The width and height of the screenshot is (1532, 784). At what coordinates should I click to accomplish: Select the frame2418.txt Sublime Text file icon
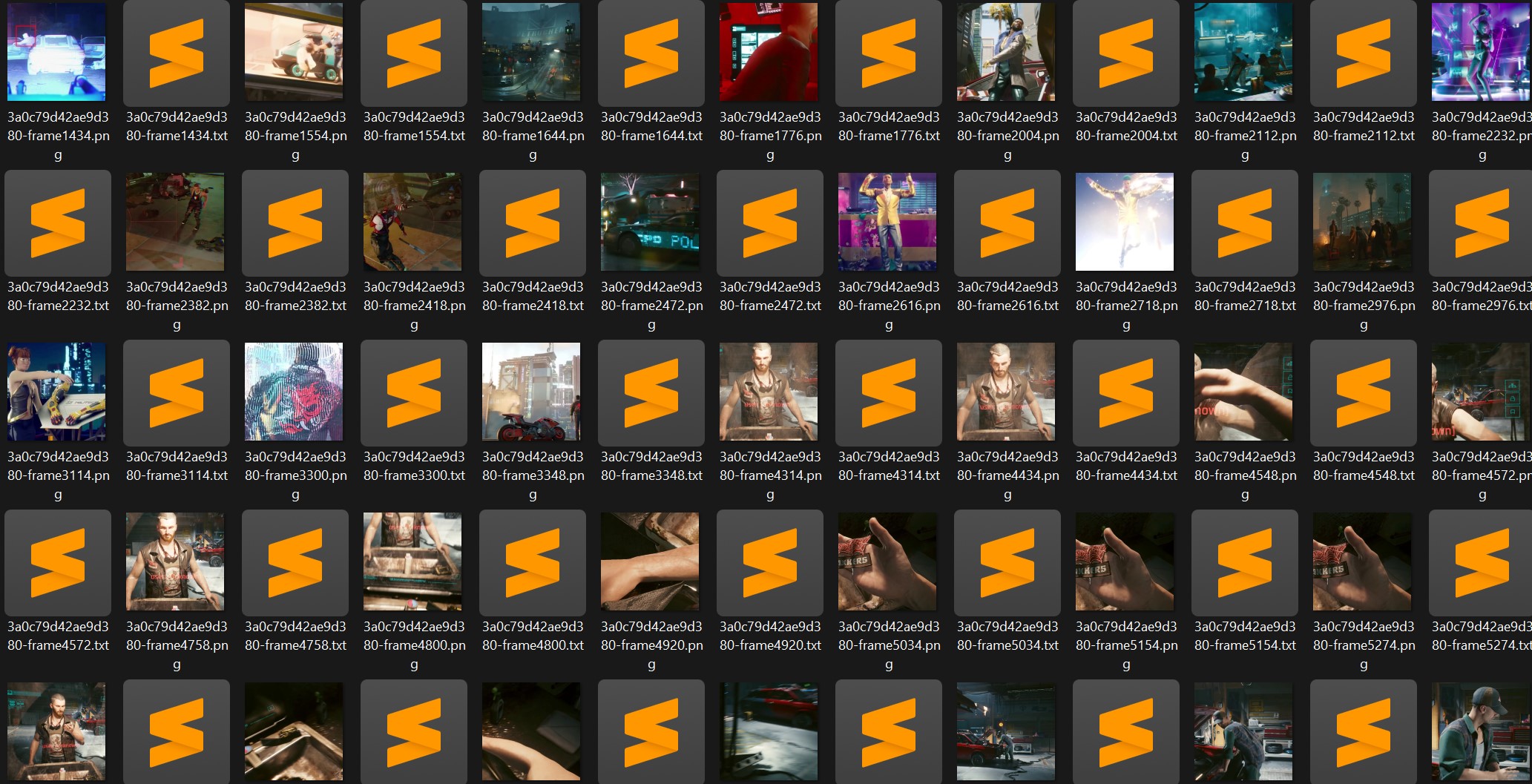[x=533, y=223]
